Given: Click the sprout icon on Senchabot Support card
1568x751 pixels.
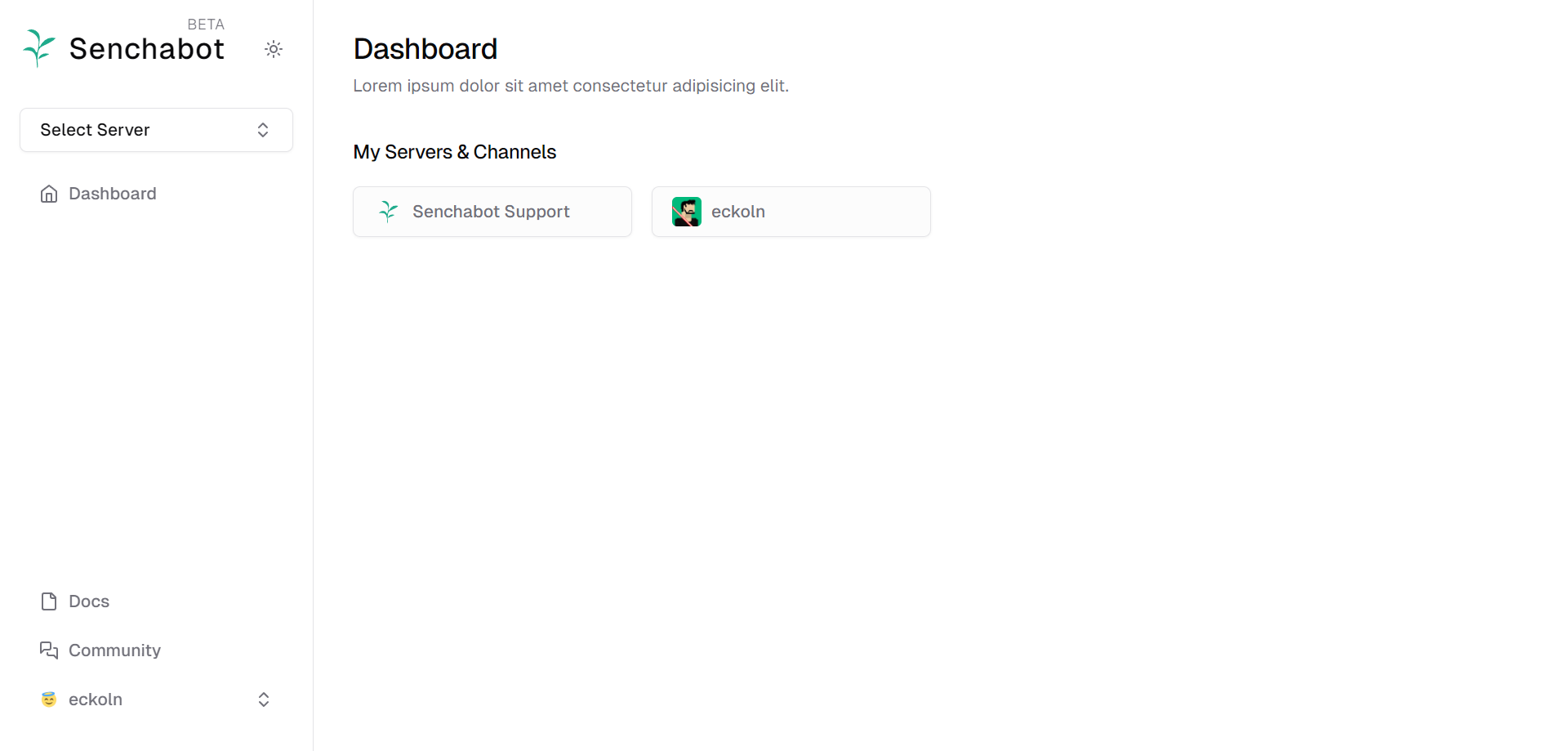Looking at the screenshot, I should [x=387, y=211].
